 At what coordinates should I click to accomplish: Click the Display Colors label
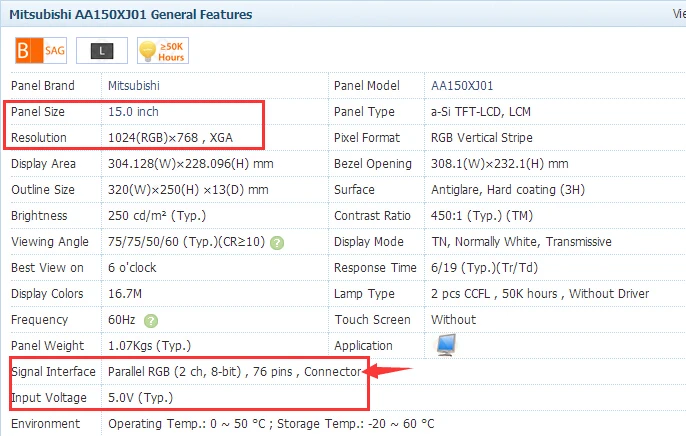pos(47,294)
